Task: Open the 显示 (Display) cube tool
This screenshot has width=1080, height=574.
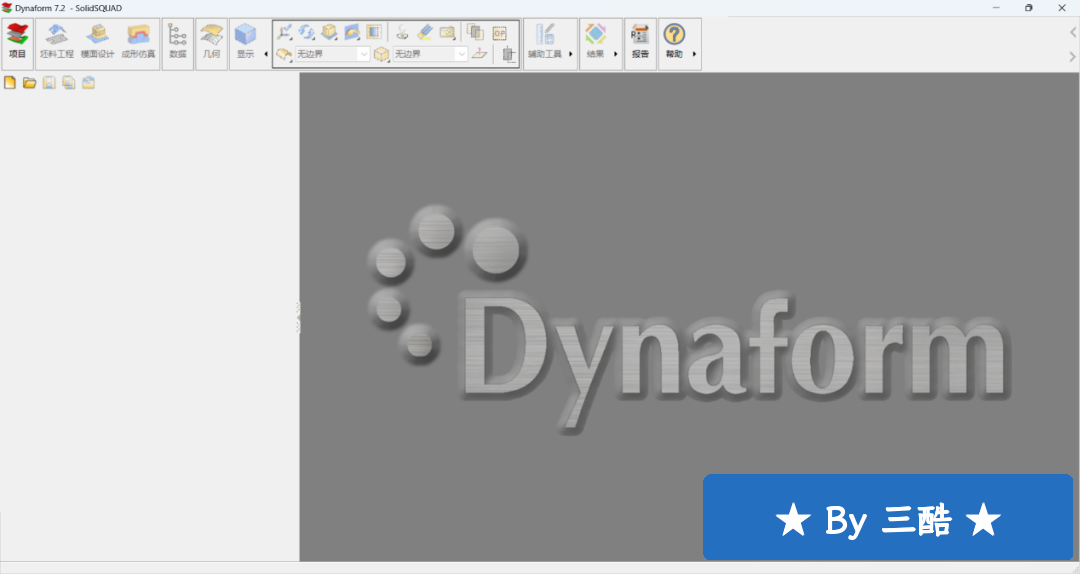Action: [x=245, y=43]
